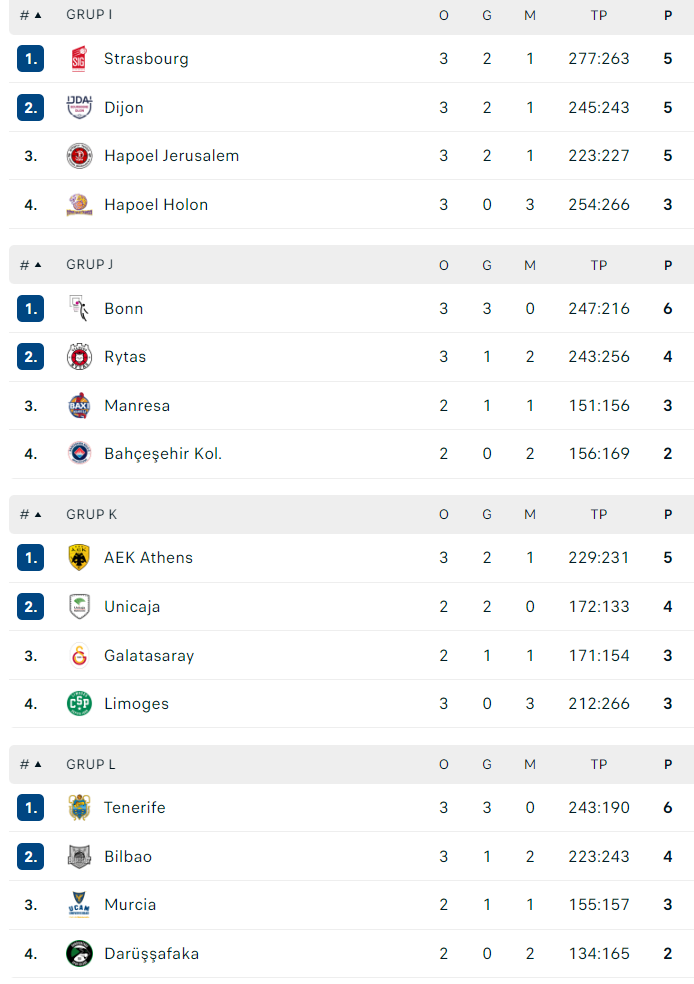694x984 pixels.
Task: Open the Unicaja team link
Action: pos(132,607)
